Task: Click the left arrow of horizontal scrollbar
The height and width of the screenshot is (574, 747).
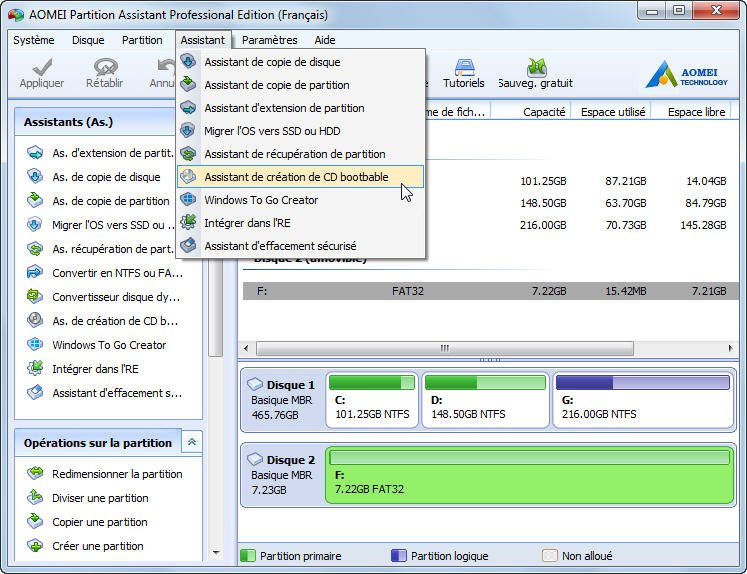Action: click(246, 348)
